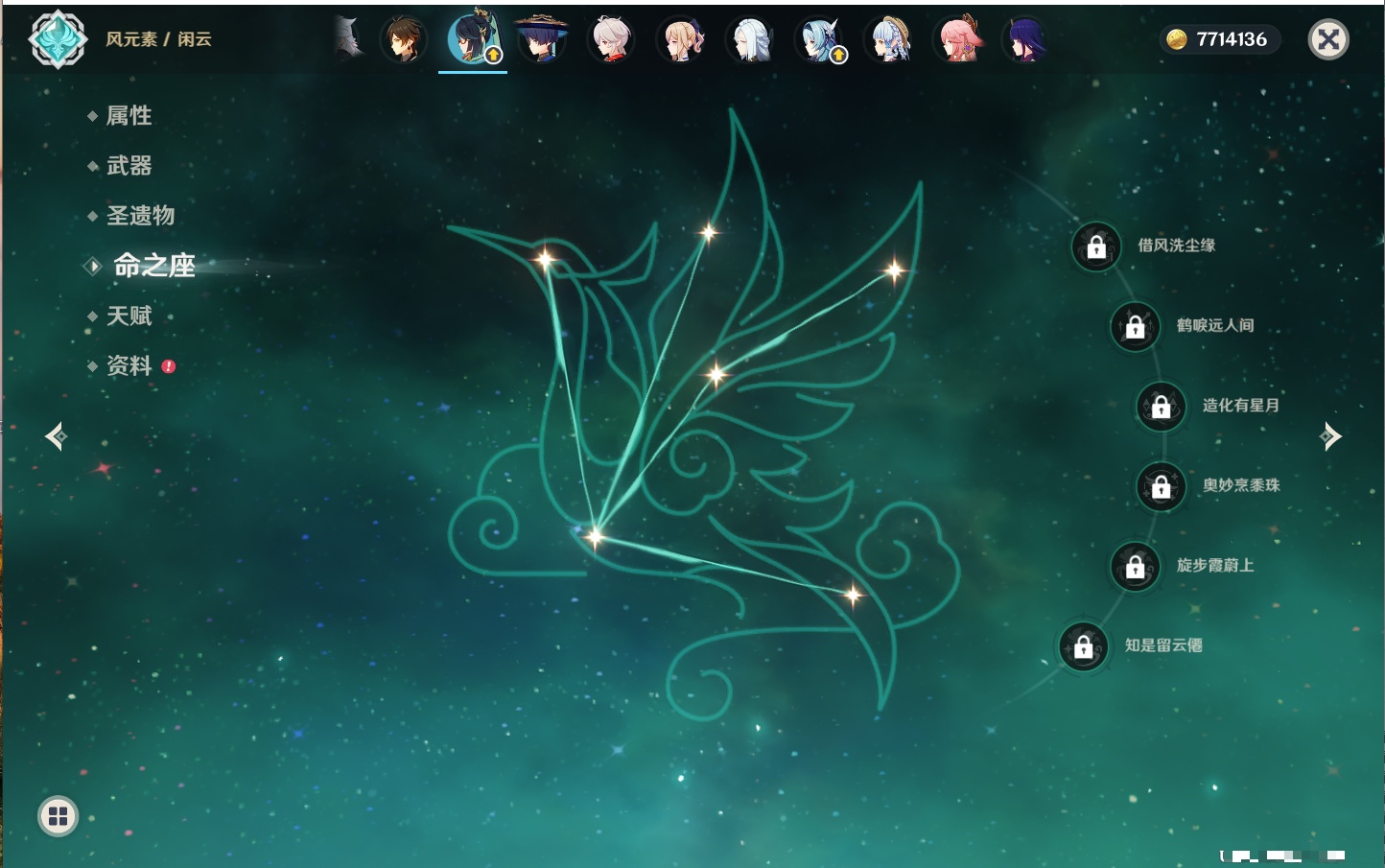Image resolution: width=1385 pixels, height=868 pixels.
Task: Select the pink-haired character portrait
Action: [x=959, y=40]
